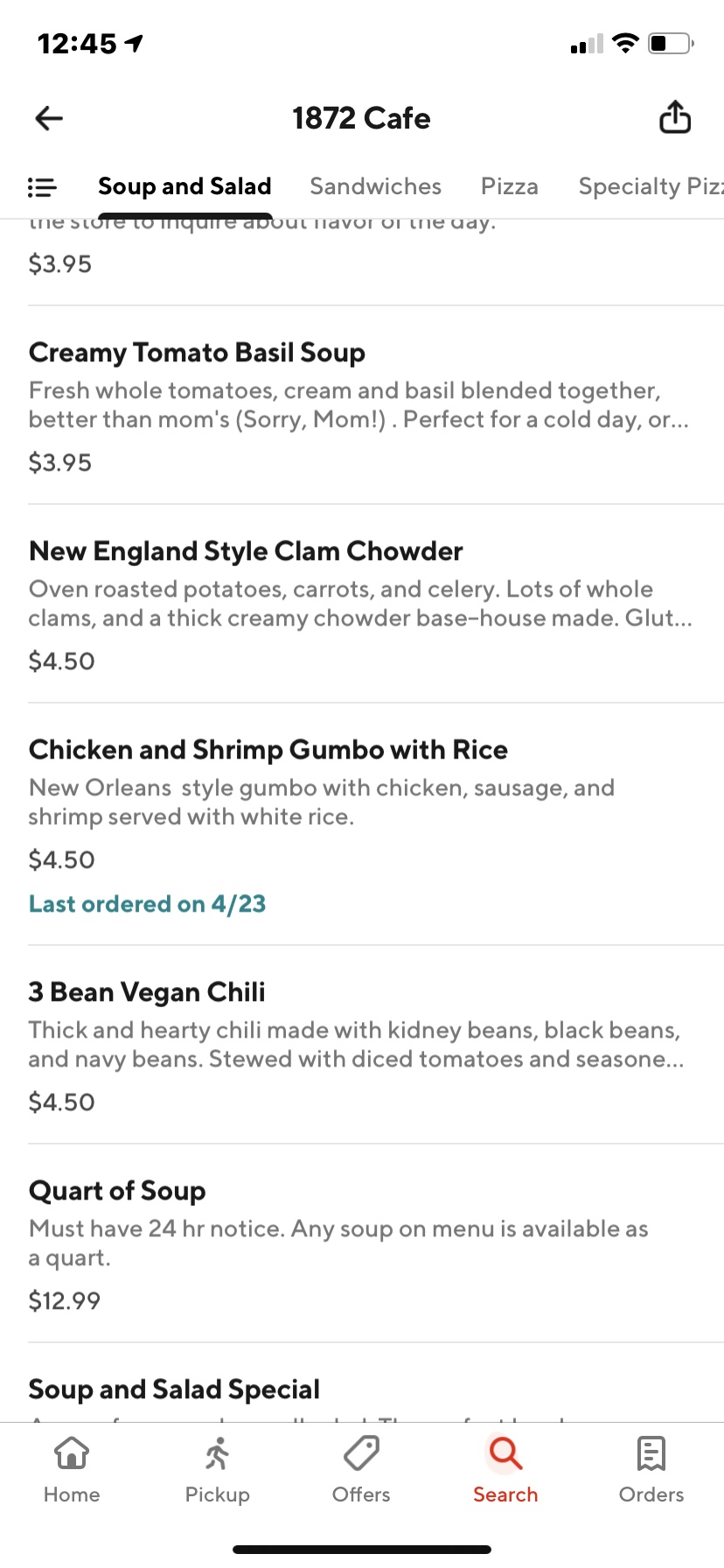The width and height of the screenshot is (724, 1568).
Task: Open the Offers tag icon
Action: pyautogui.click(x=361, y=1454)
